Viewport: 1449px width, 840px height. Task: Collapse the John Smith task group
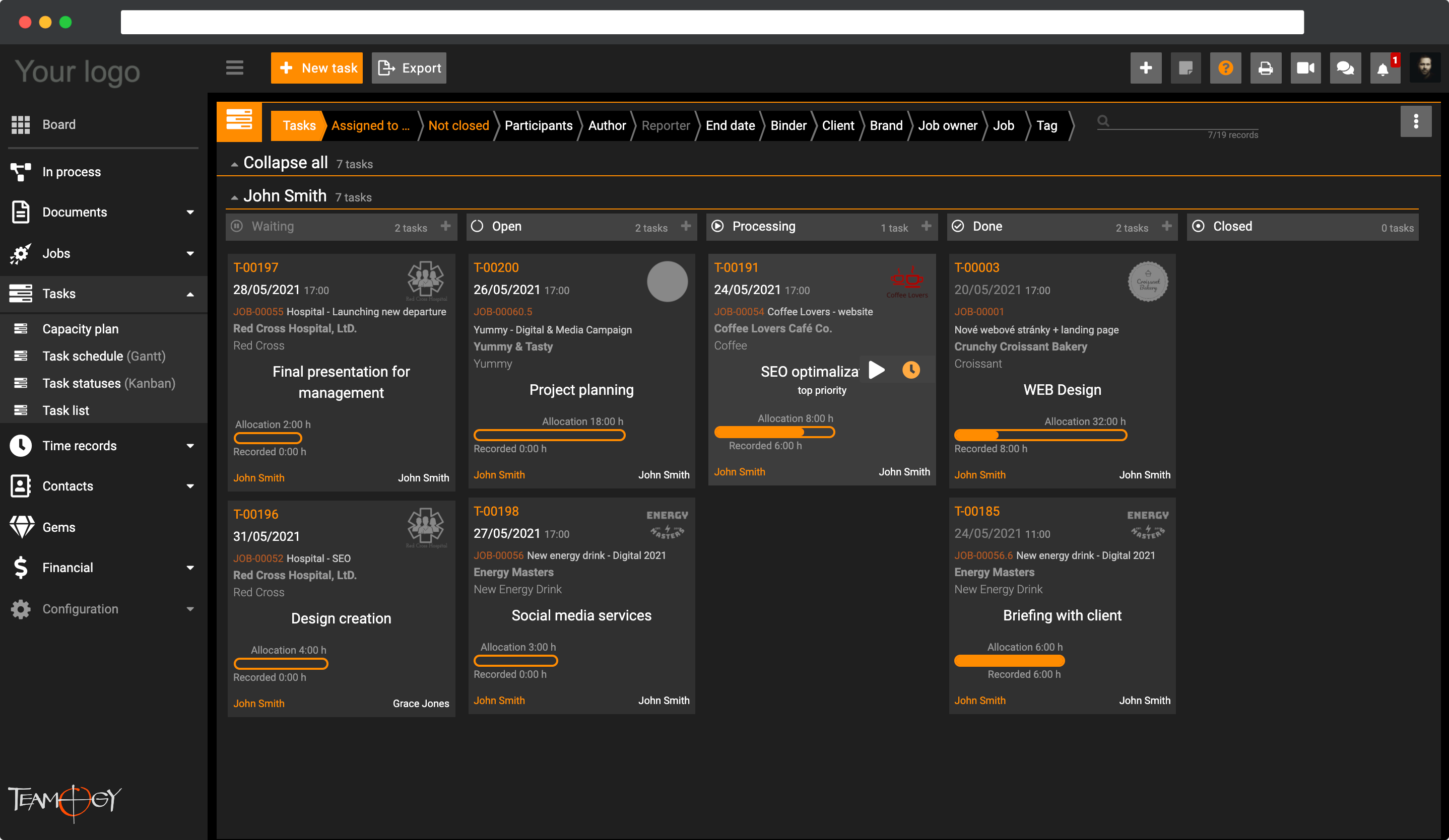click(x=235, y=197)
